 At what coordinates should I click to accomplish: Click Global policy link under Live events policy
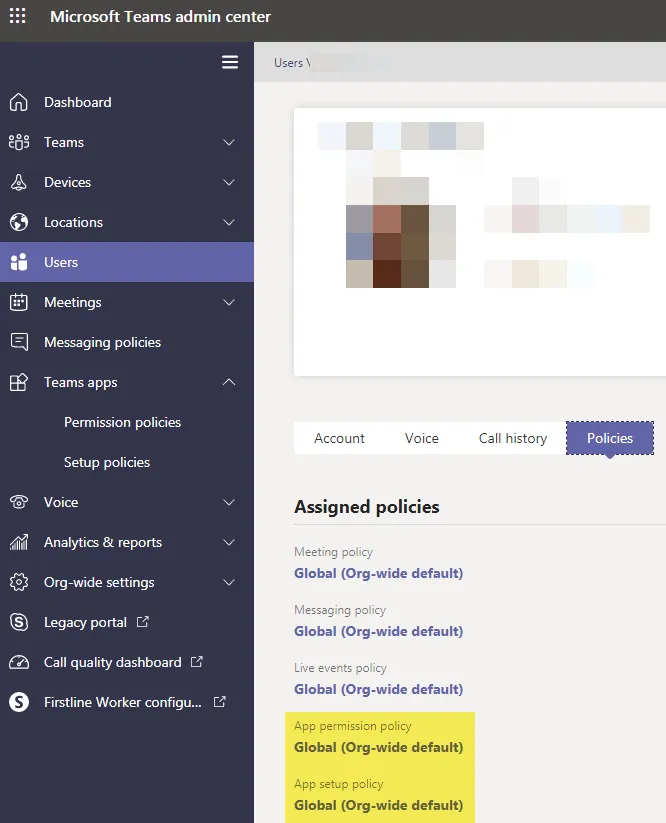click(x=378, y=689)
